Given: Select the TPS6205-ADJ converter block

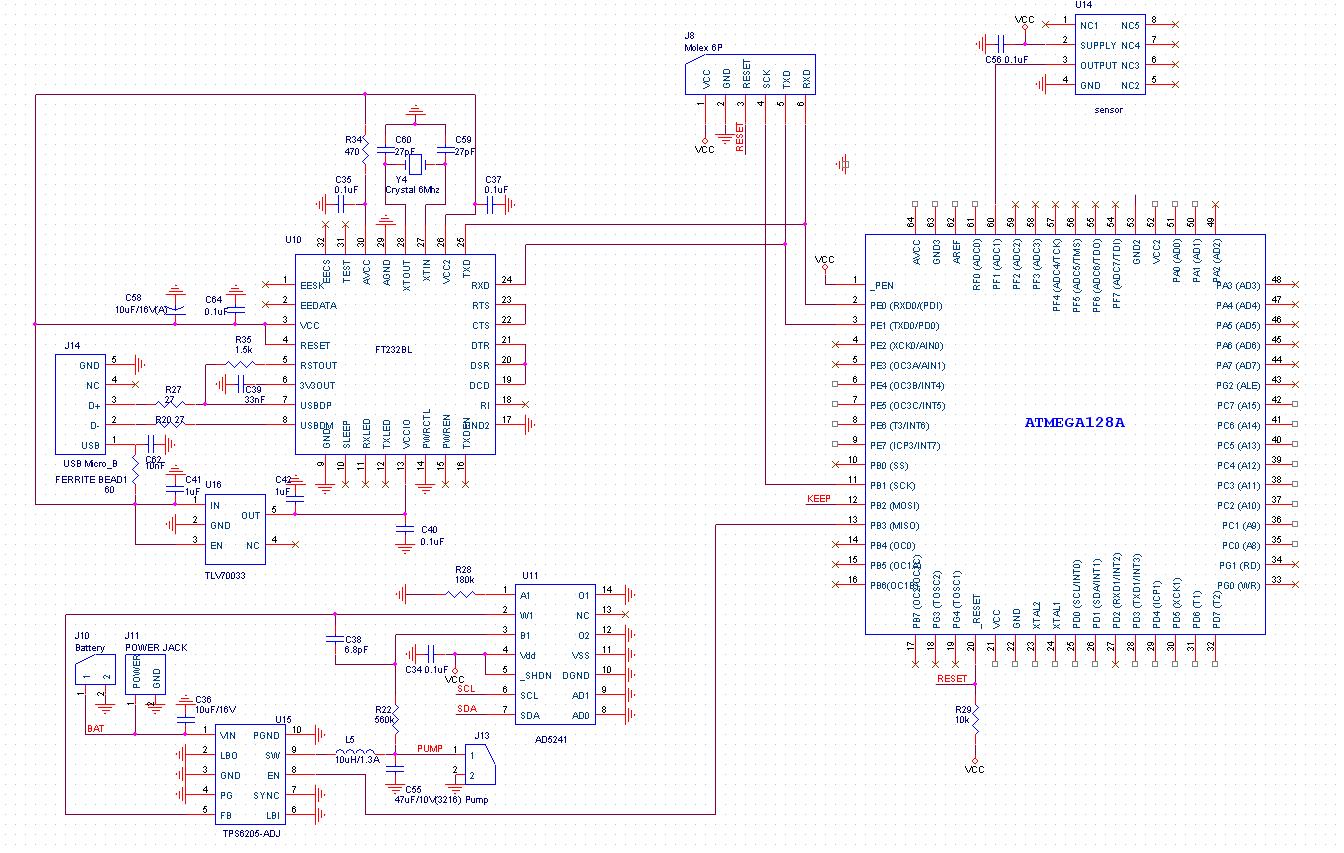Looking at the screenshot, I should point(252,777).
